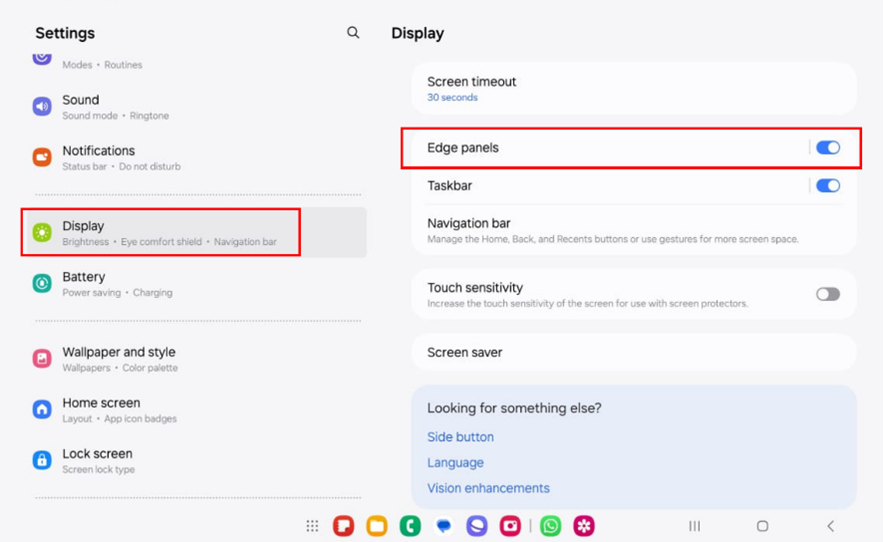Screen dimensions: 883x542
Task: Follow the Side button link
Action: [460, 437]
